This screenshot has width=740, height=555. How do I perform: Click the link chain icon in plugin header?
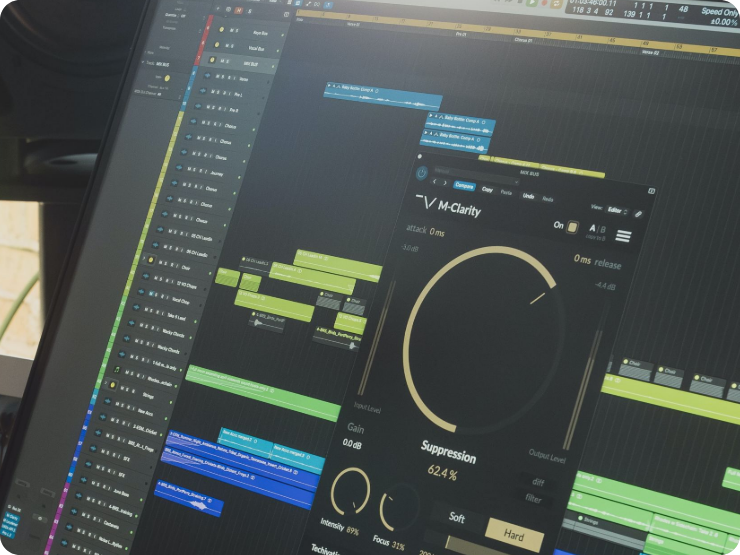pyautogui.click(x=639, y=214)
